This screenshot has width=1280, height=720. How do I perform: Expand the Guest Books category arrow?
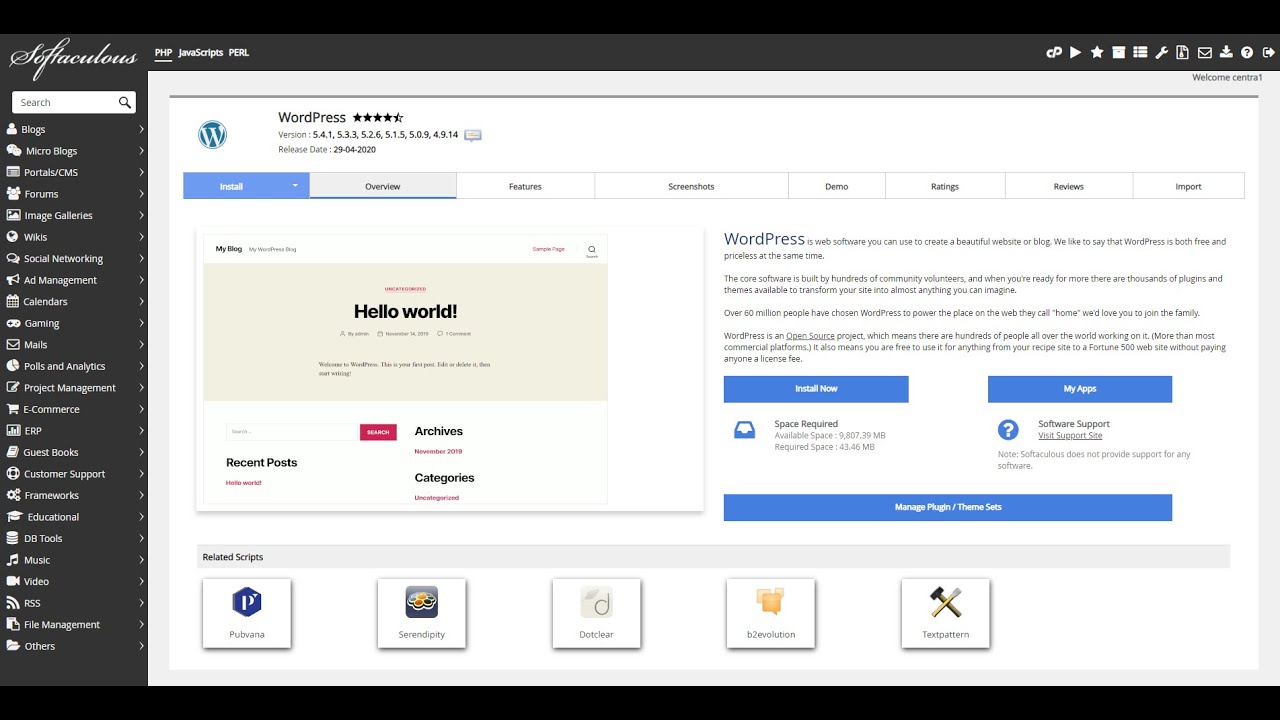(141, 452)
